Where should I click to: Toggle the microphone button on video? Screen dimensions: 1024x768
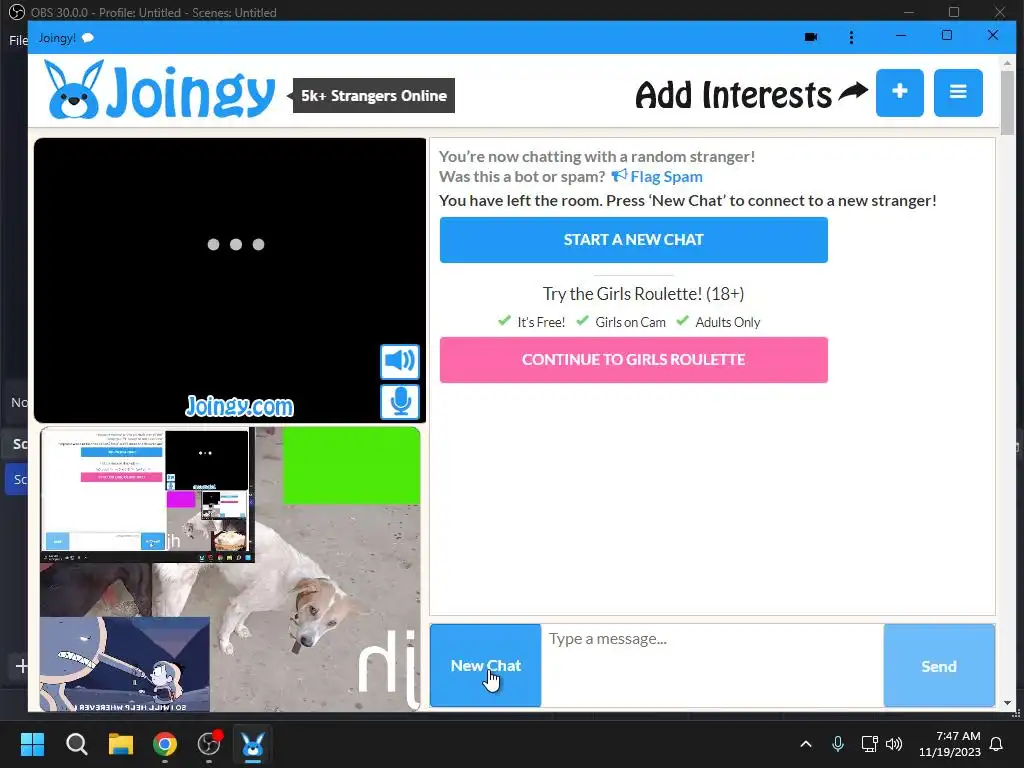pyautogui.click(x=400, y=401)
